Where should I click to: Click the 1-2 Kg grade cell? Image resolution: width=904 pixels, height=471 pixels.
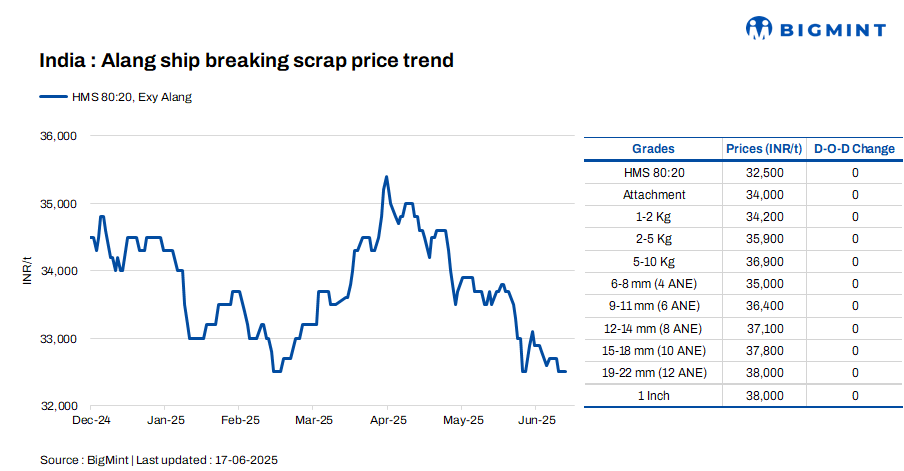point(654,217)
